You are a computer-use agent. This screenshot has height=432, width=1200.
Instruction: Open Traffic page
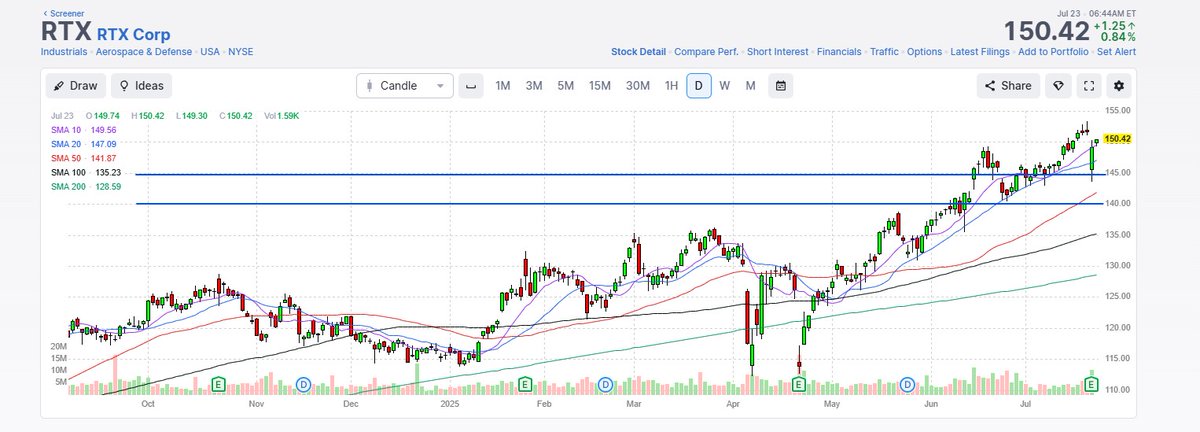click(884, 51)
